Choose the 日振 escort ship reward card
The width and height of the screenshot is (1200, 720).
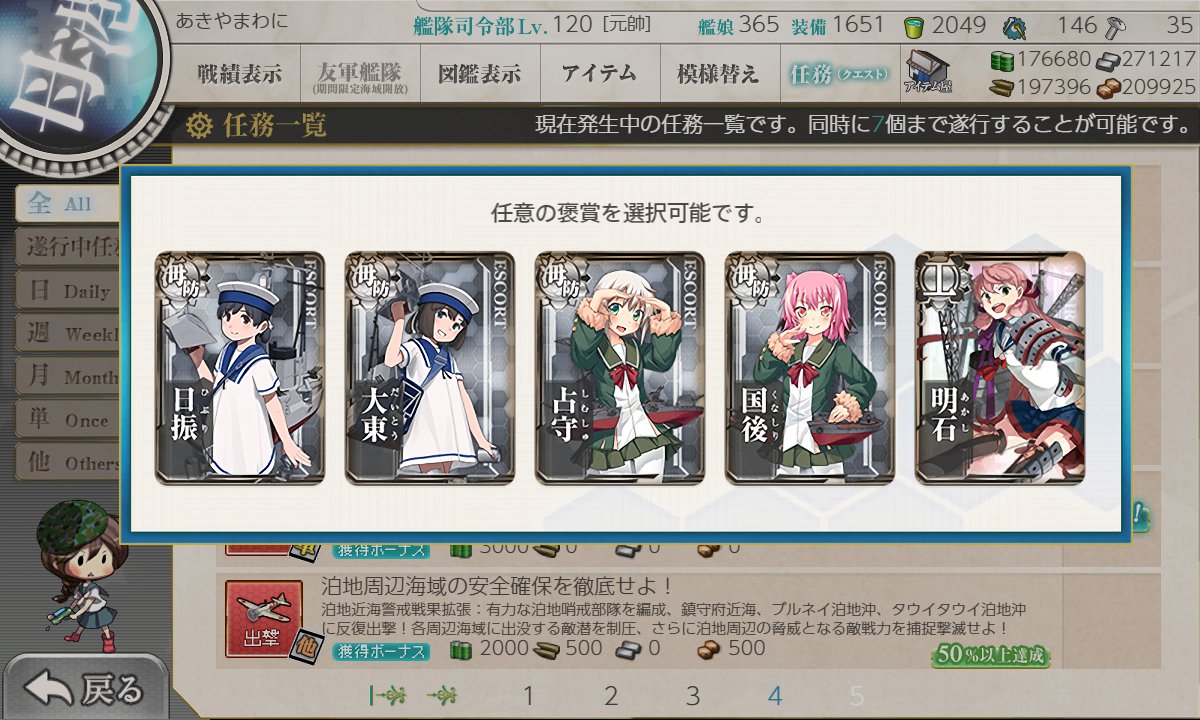point(240,368)
